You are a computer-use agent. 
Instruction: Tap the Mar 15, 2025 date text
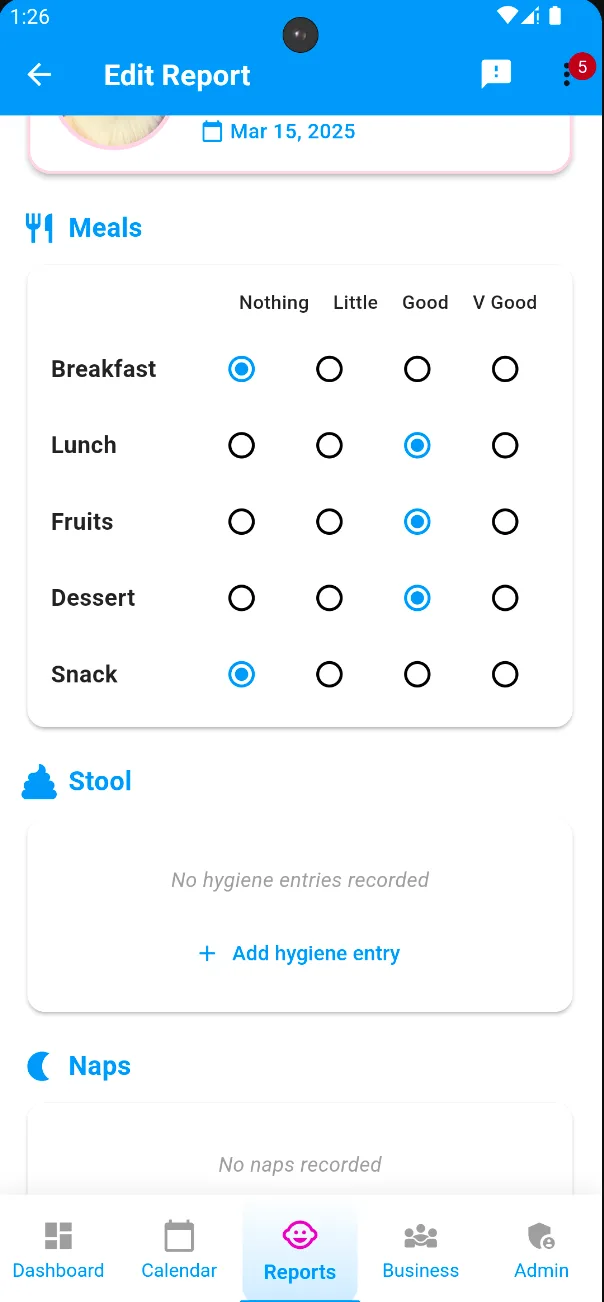[292, 131]
